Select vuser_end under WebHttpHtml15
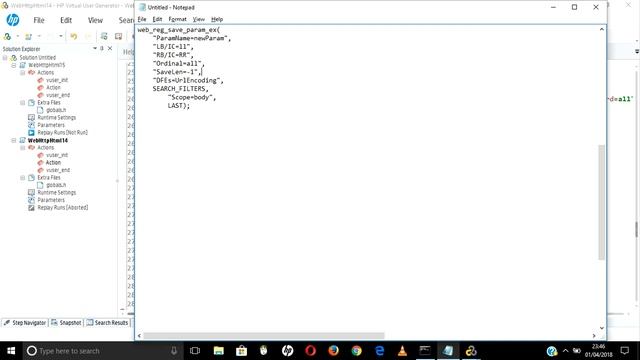Image resolution: width=640 pixels, height=360 pixels. [58, 95]
